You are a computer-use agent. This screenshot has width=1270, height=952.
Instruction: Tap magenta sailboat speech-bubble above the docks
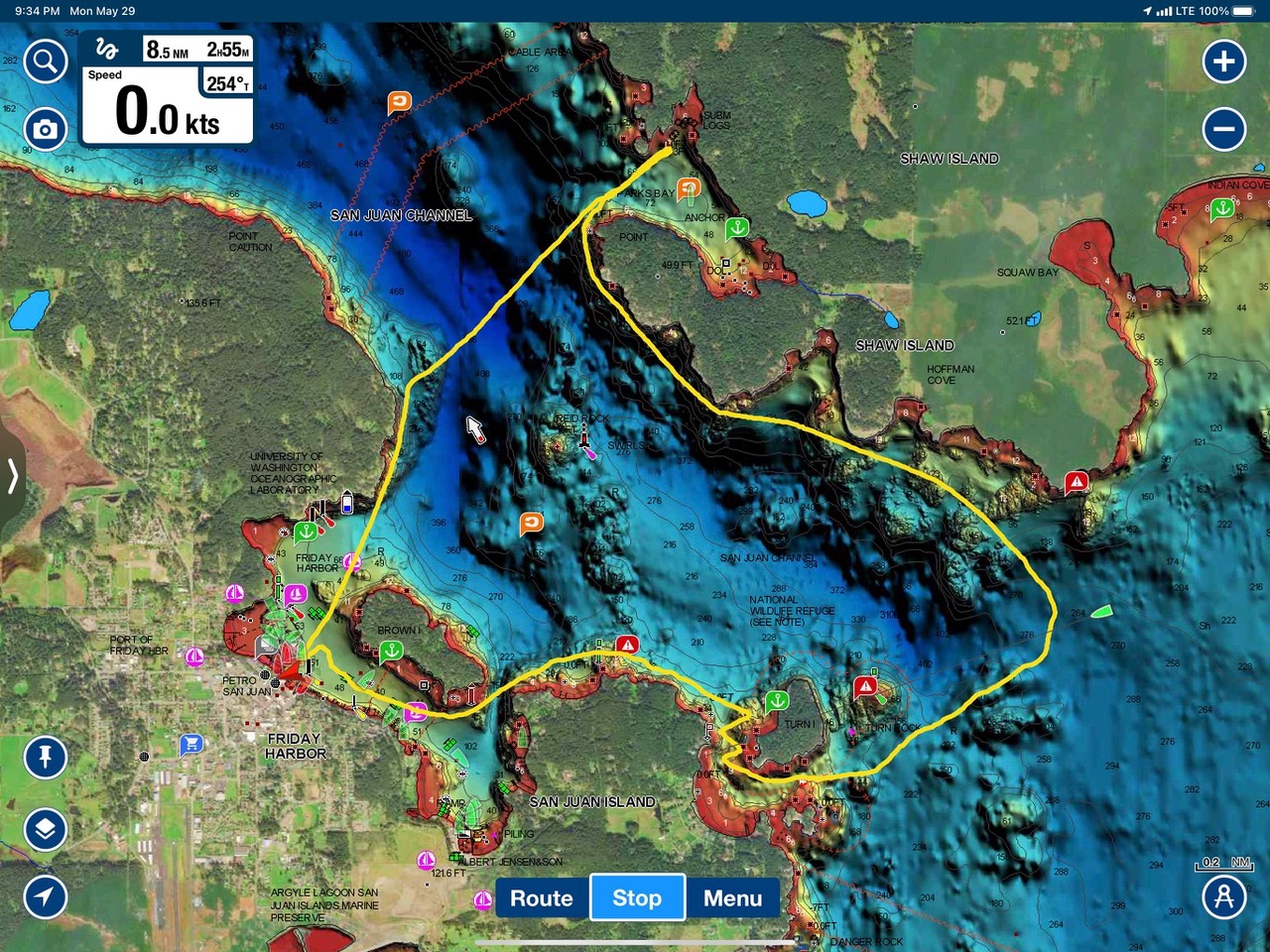point(296,595)
